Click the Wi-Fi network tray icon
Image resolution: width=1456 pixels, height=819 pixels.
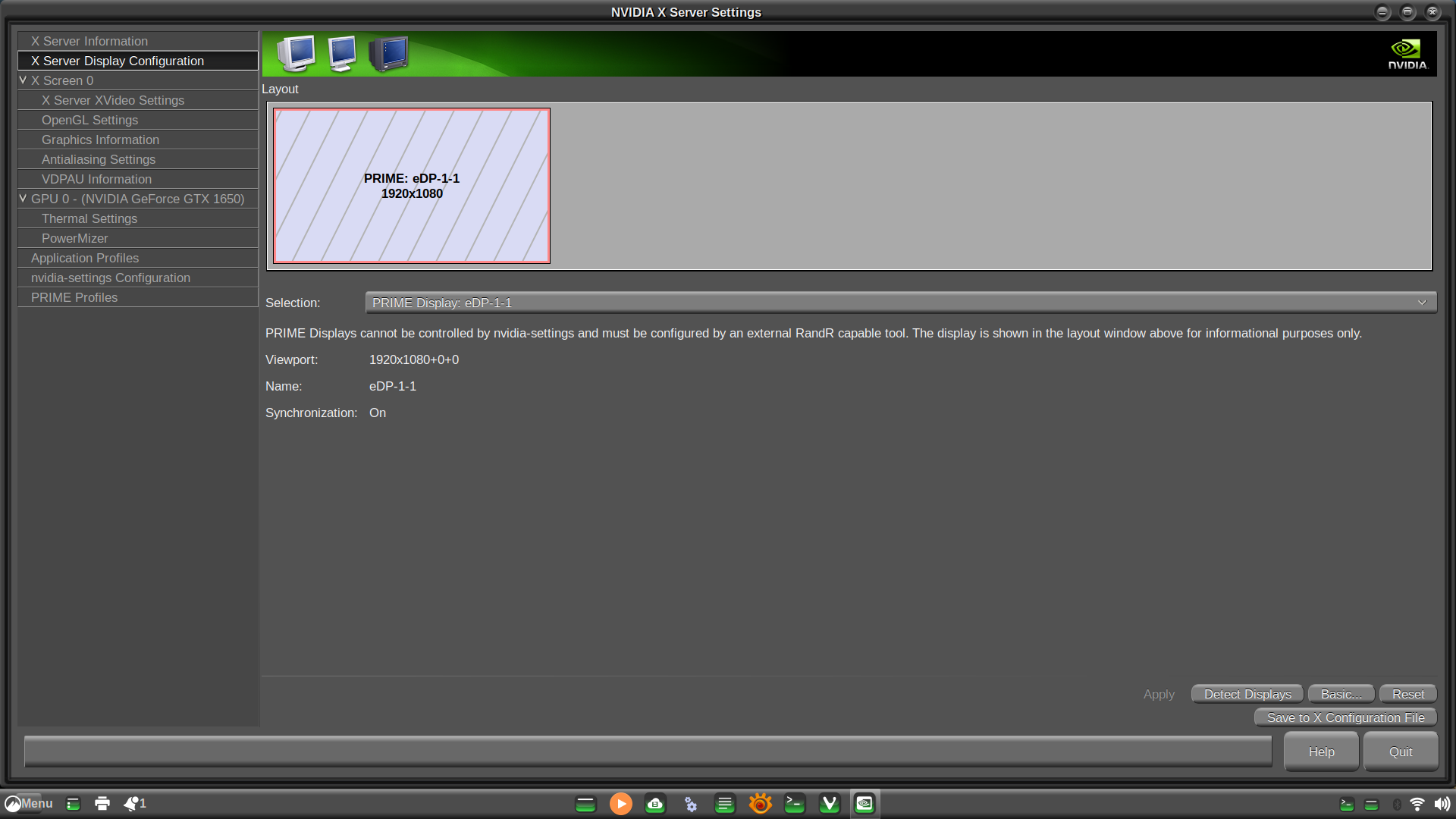point(1417,804)
